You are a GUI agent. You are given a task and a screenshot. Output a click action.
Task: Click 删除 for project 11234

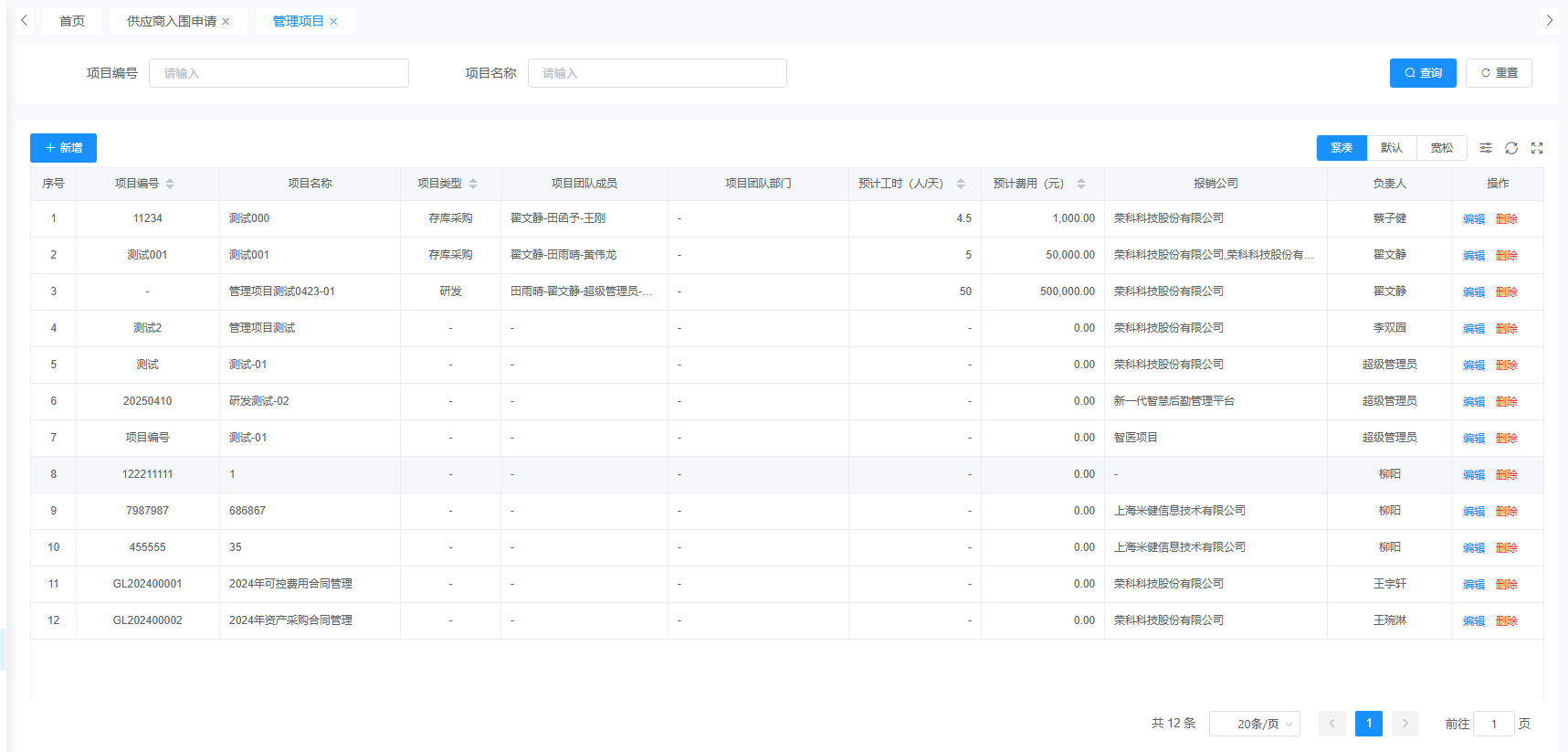[x=1506, y=219]
